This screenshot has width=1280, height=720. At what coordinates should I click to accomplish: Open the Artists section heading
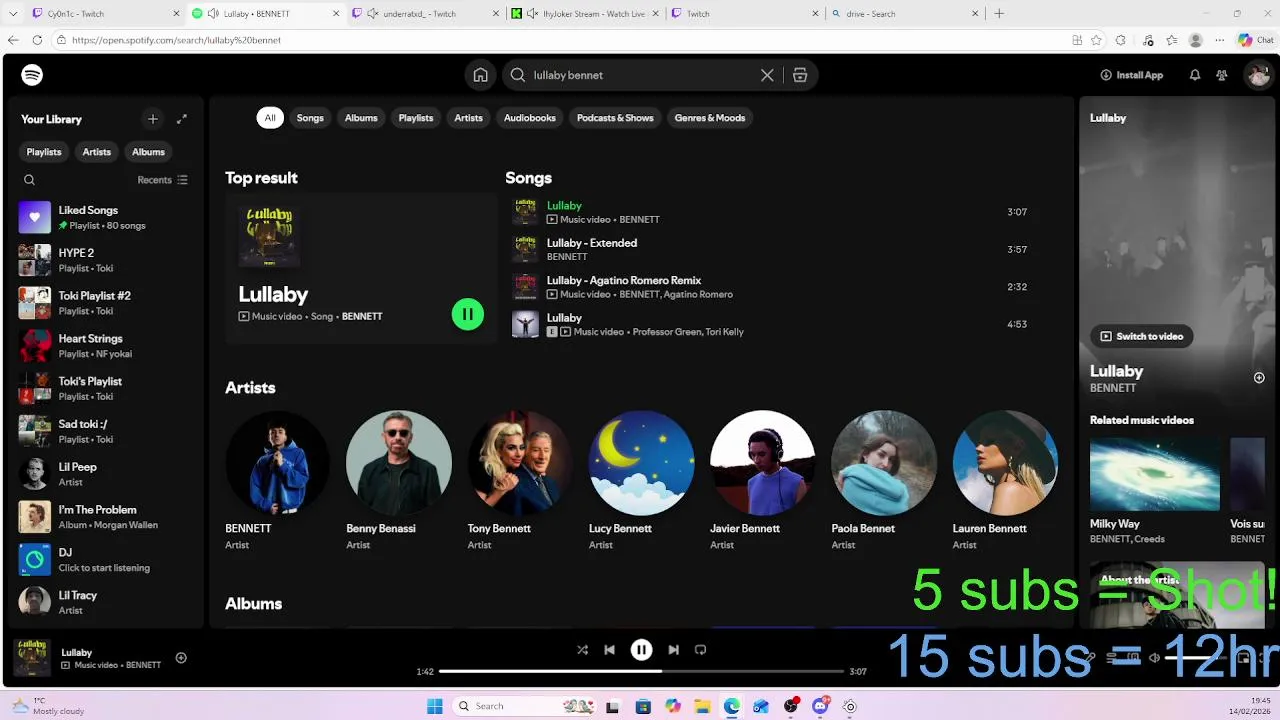tap(250, 388)
